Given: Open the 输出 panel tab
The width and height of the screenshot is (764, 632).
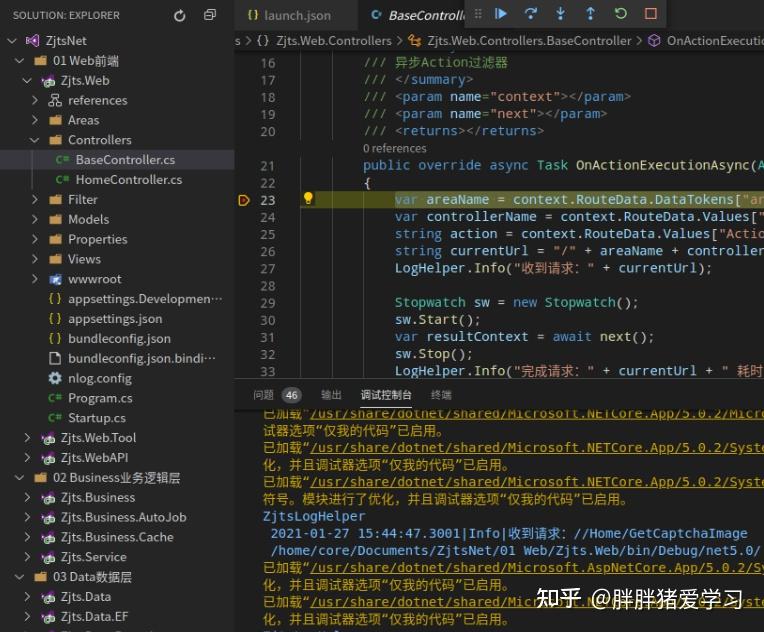Looking at the screenshot, I should [x=331, y=395].
